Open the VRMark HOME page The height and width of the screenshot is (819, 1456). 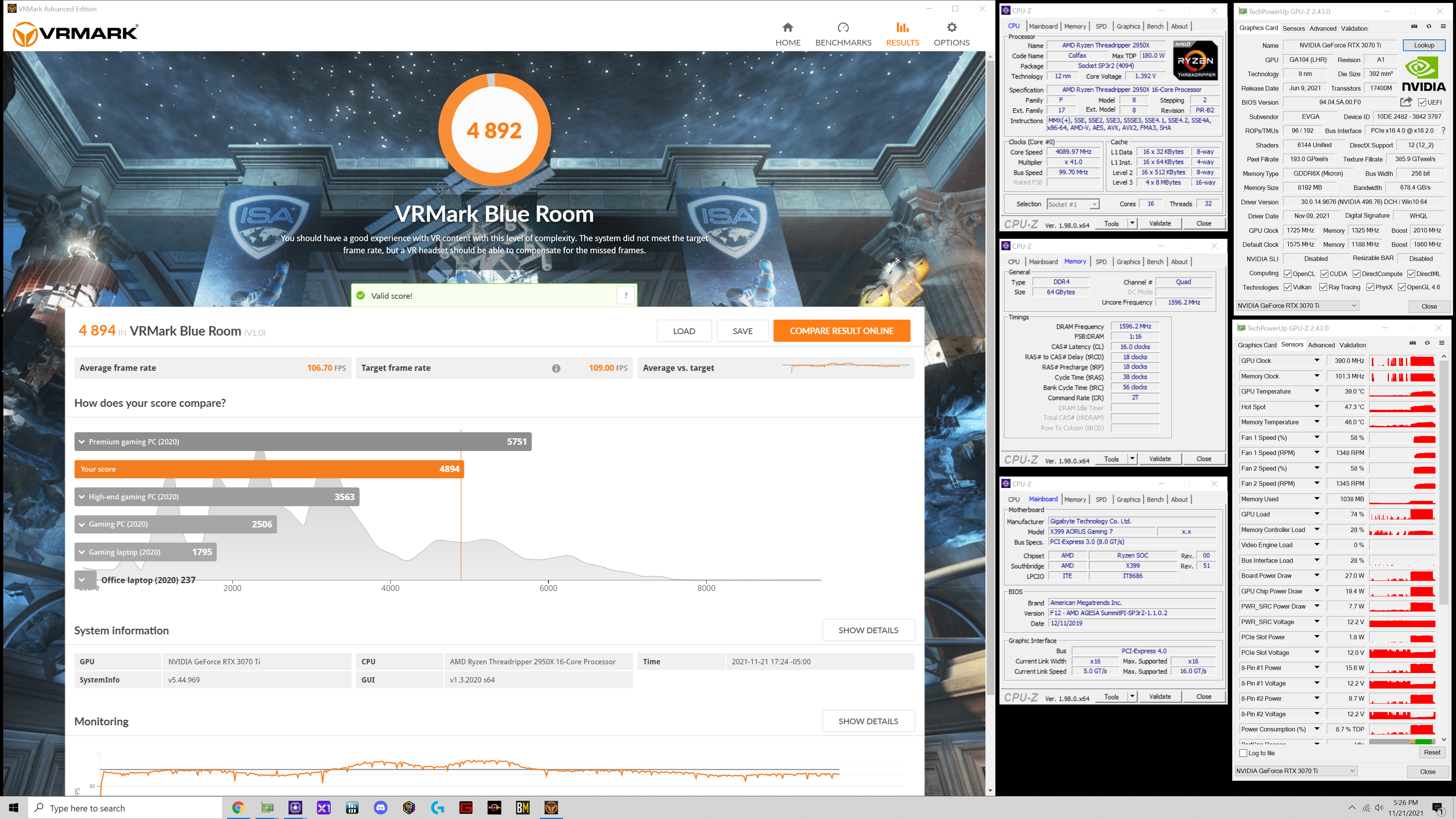788,35
